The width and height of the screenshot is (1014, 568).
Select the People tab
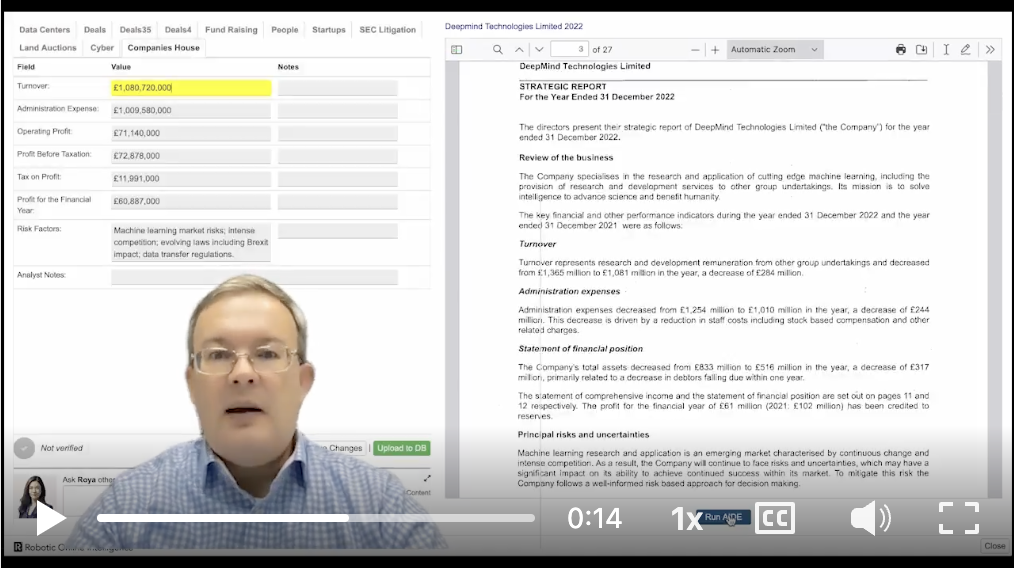point(285,30)
